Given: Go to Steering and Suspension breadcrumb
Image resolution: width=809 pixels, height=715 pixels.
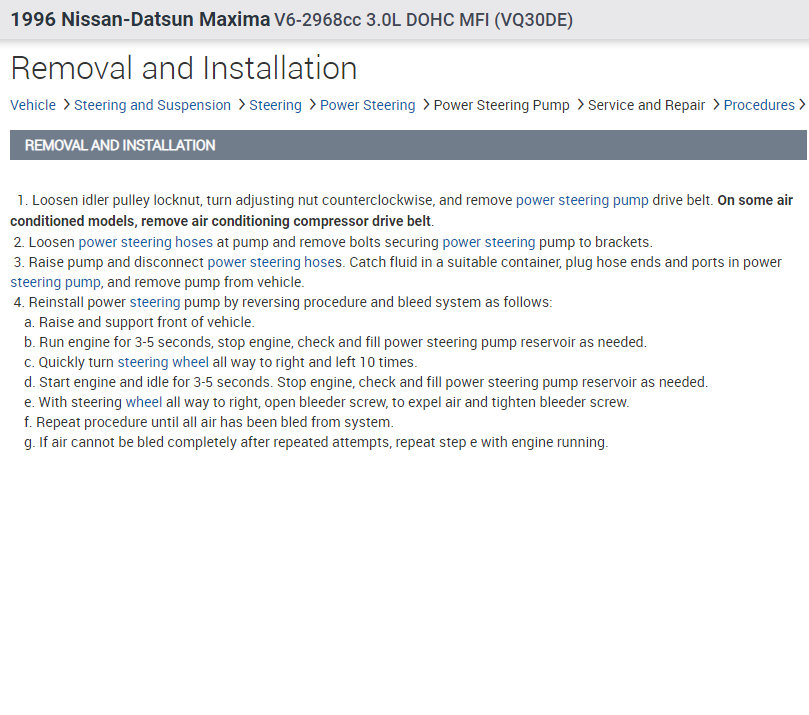Looking at the screenshot, I should click(x=152, y=105).
